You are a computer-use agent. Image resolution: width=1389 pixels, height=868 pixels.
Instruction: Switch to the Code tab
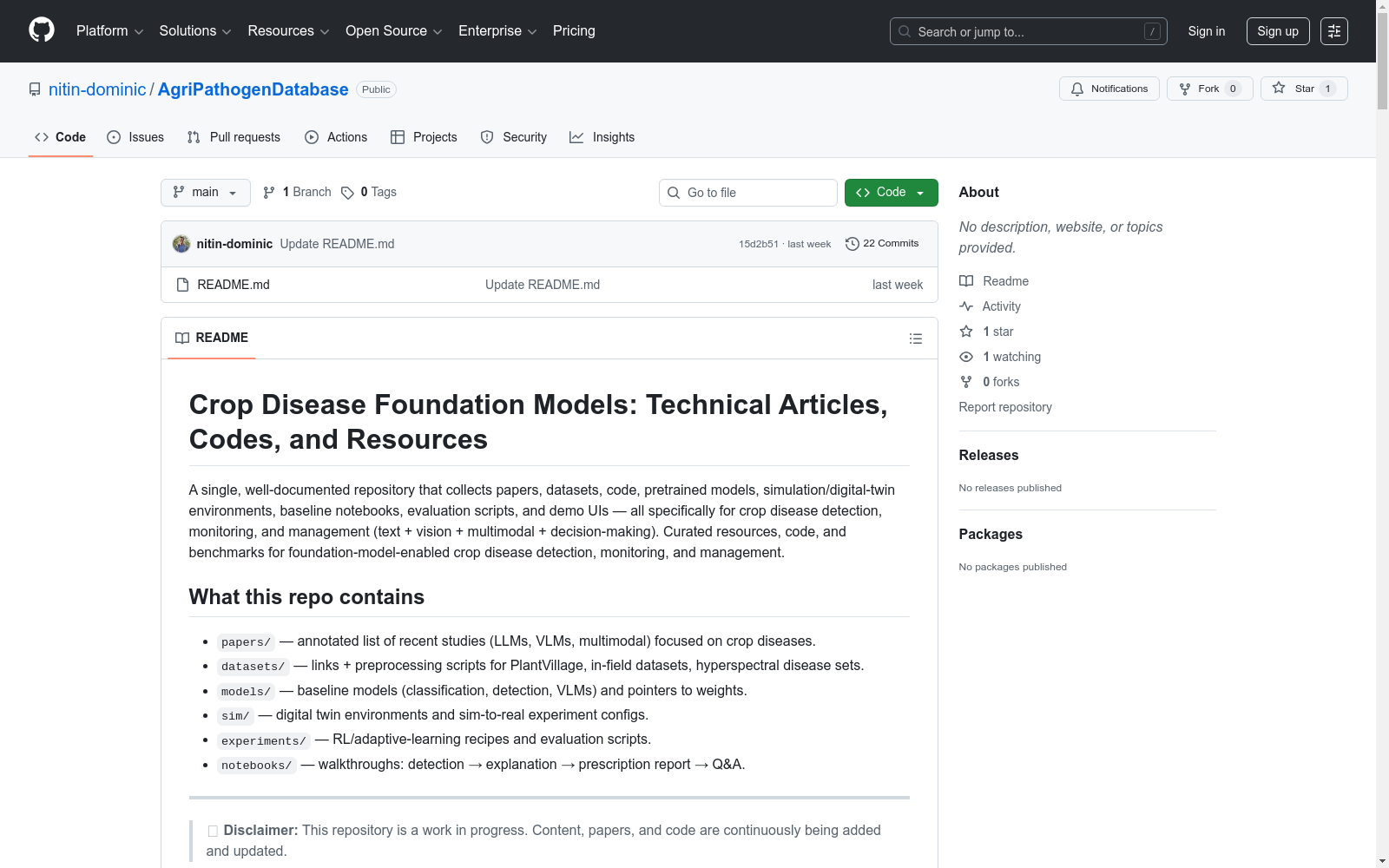tap(61, 137)
